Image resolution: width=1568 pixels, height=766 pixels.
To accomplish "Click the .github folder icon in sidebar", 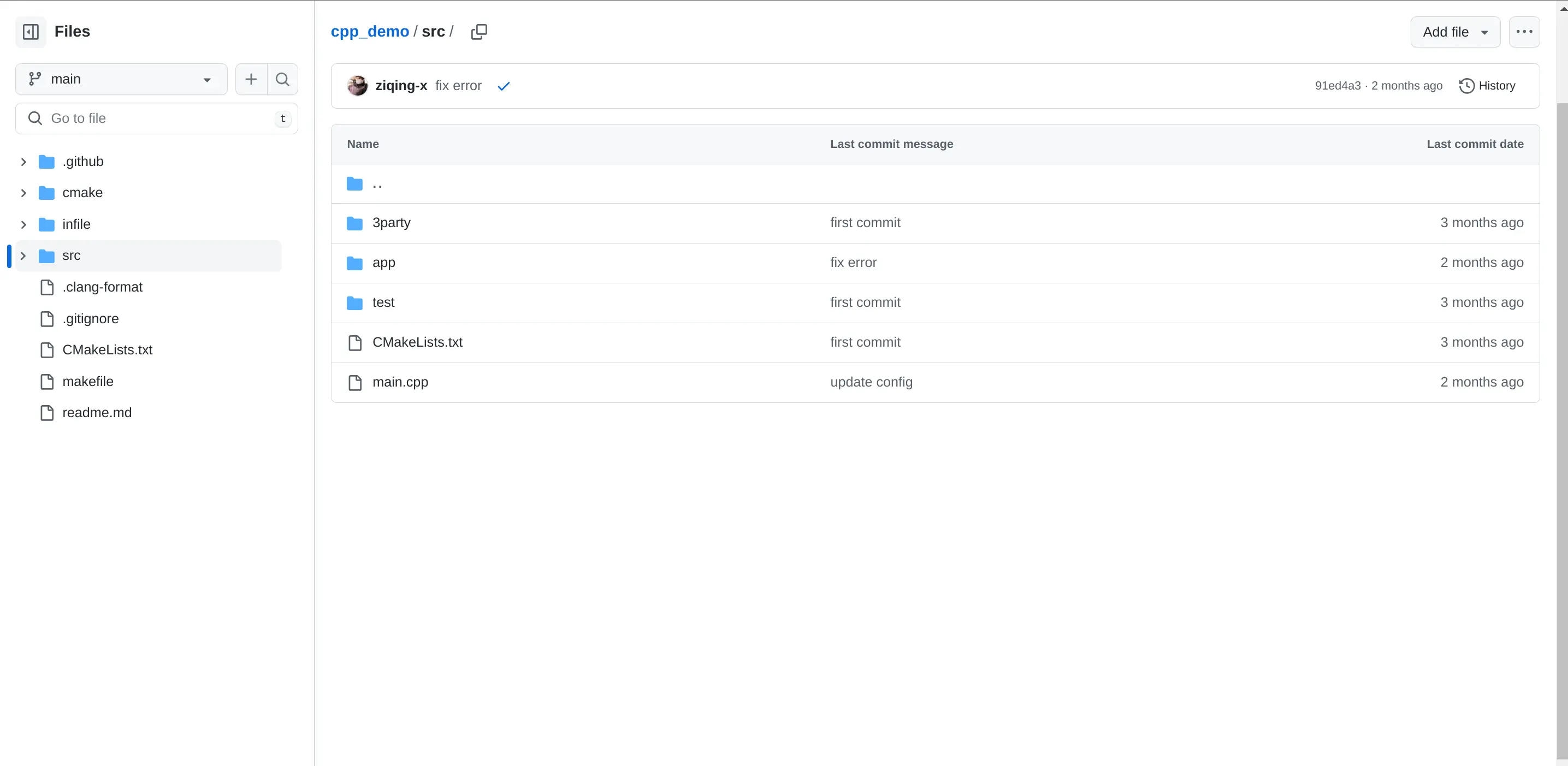I will tap(46, 162).
